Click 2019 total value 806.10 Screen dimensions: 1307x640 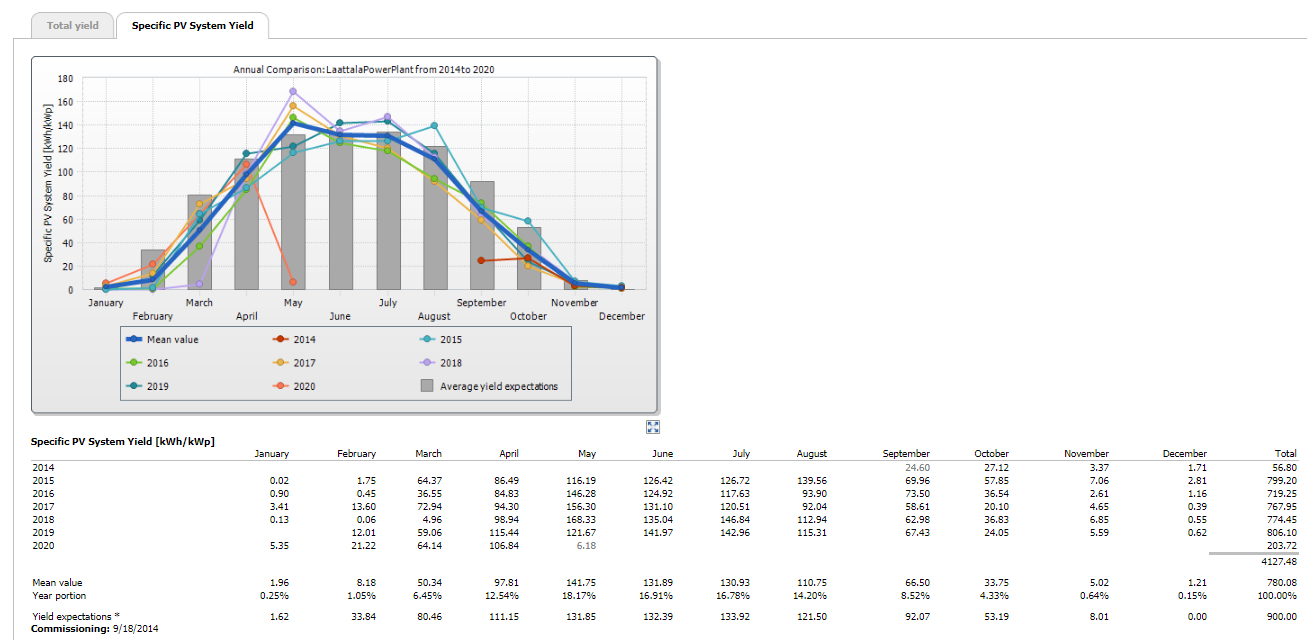pyautogui.click(x=1282, y=533)
